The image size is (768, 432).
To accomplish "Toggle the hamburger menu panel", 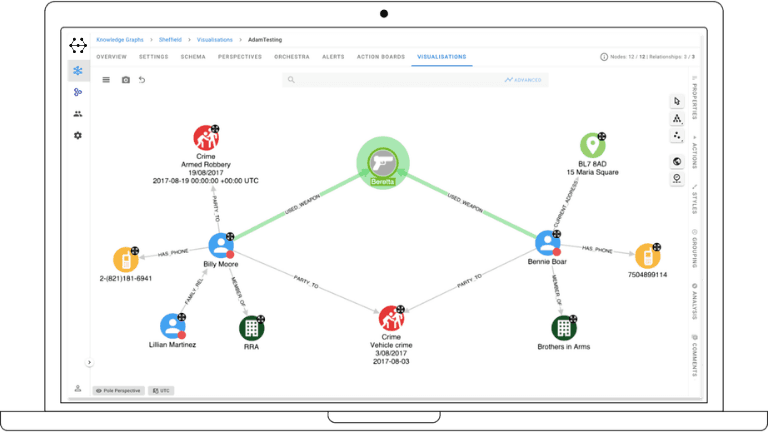I will pyautogui.click(x=106, y=79).
